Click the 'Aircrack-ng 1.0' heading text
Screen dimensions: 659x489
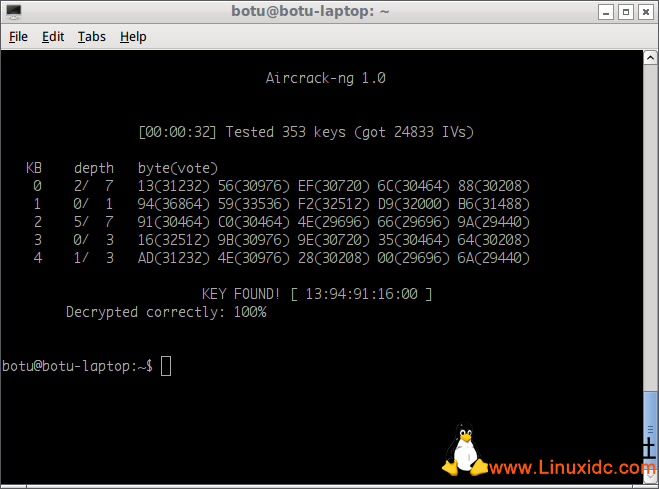(x=325, y=78)
